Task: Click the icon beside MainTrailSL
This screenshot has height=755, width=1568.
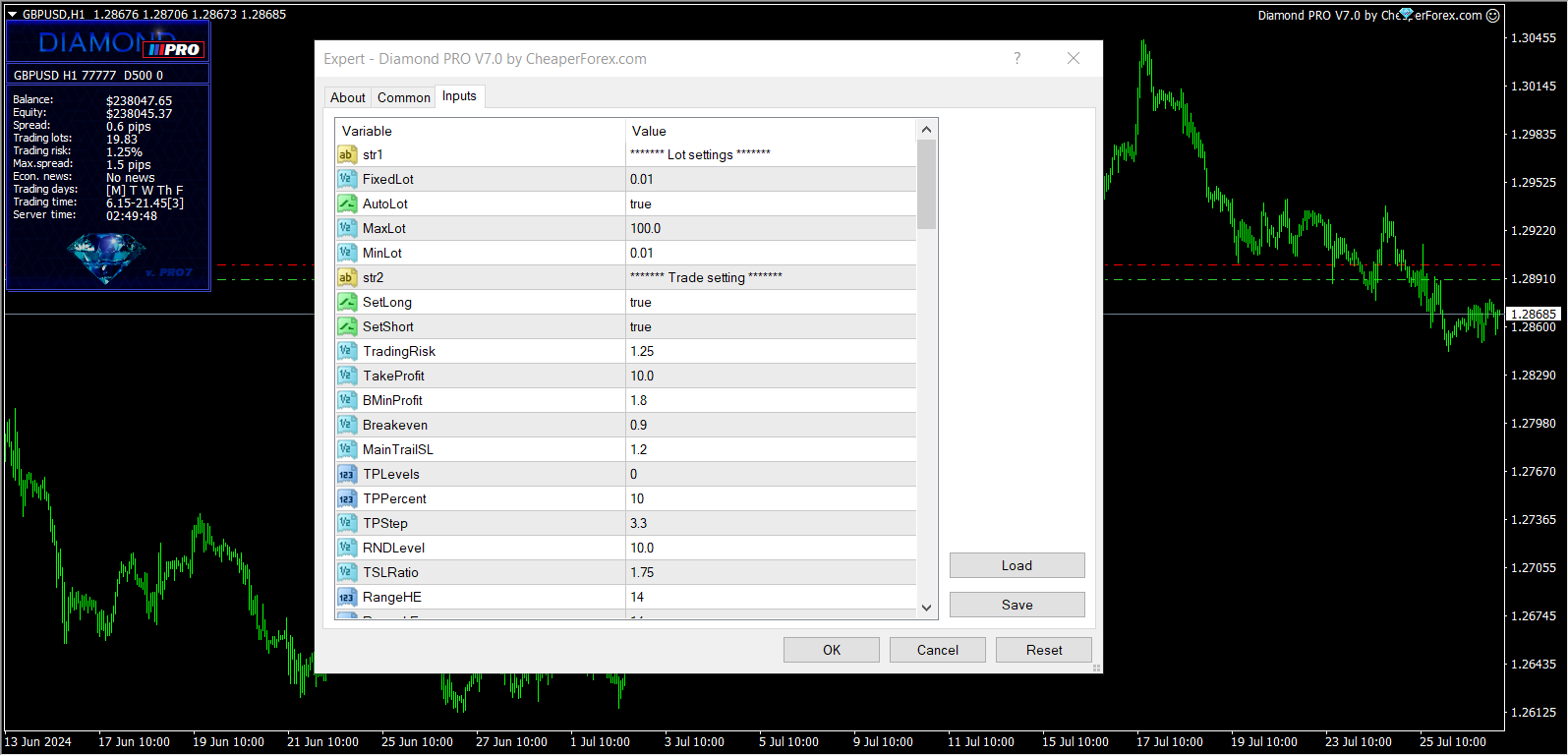Action: (x=347, y=449)
